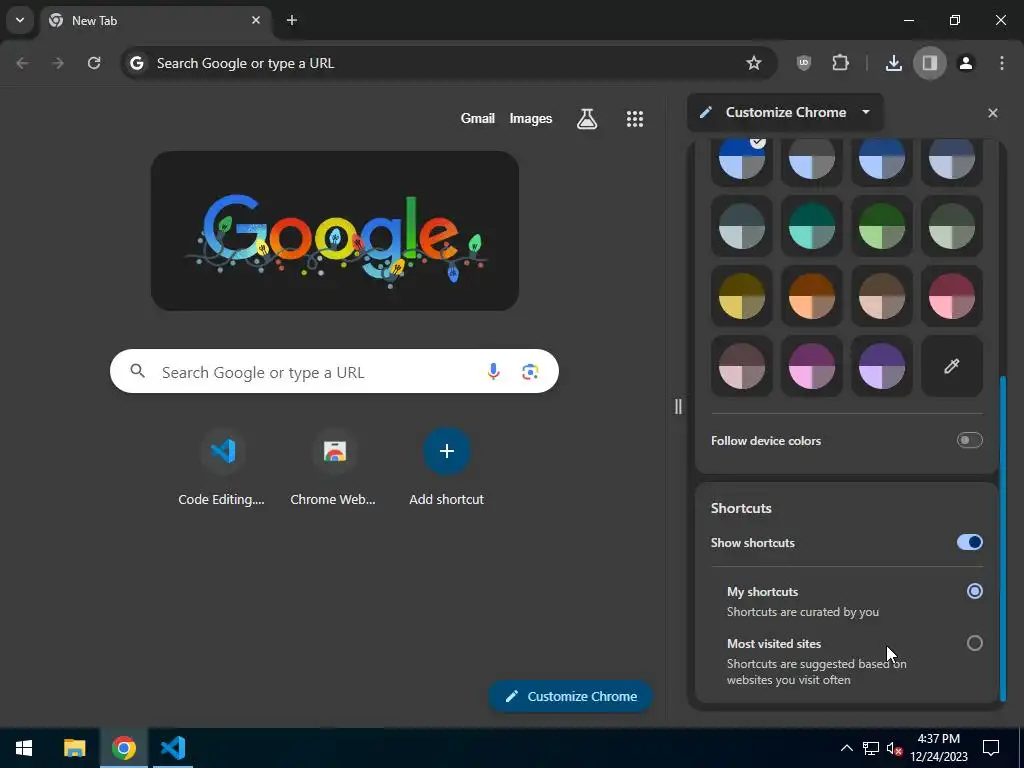The width and height of the screenshot is (1024, 768).
Task: Choose the purple color theme swatch
Action: pyautogui.click(x=882, y=366)
